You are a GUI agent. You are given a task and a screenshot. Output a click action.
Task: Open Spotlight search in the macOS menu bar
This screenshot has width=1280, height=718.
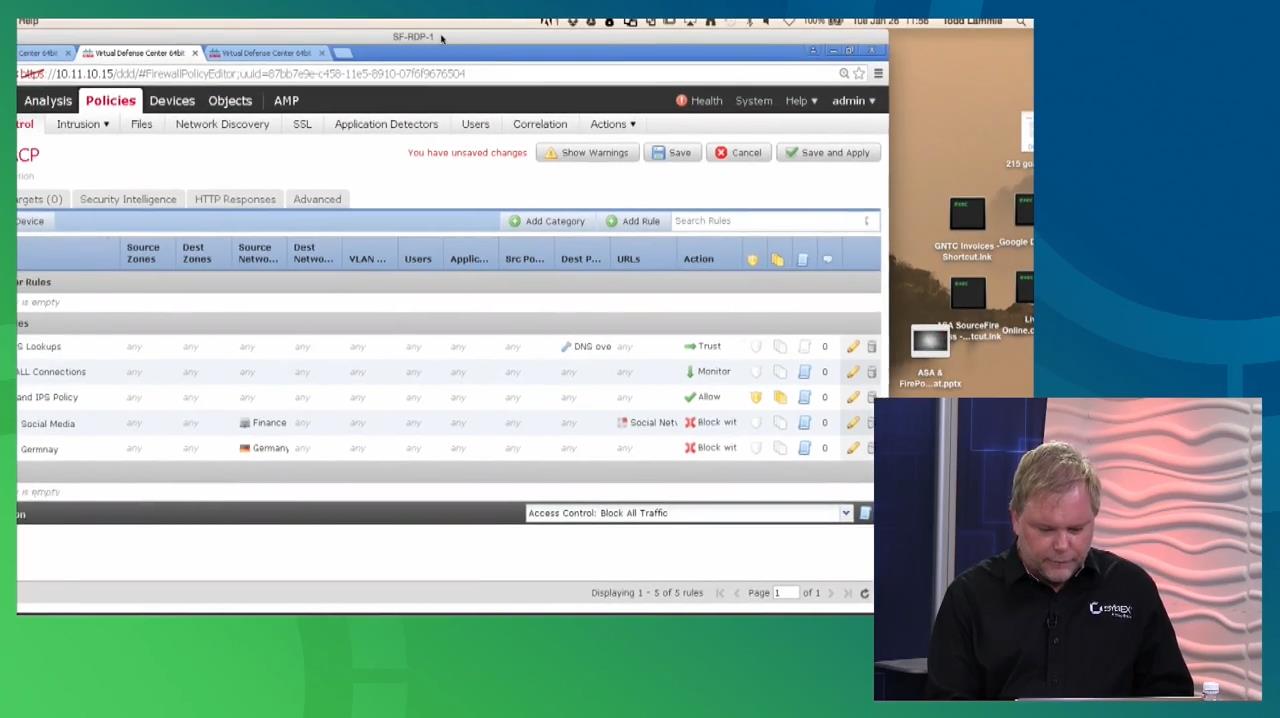coord(1021,21)
